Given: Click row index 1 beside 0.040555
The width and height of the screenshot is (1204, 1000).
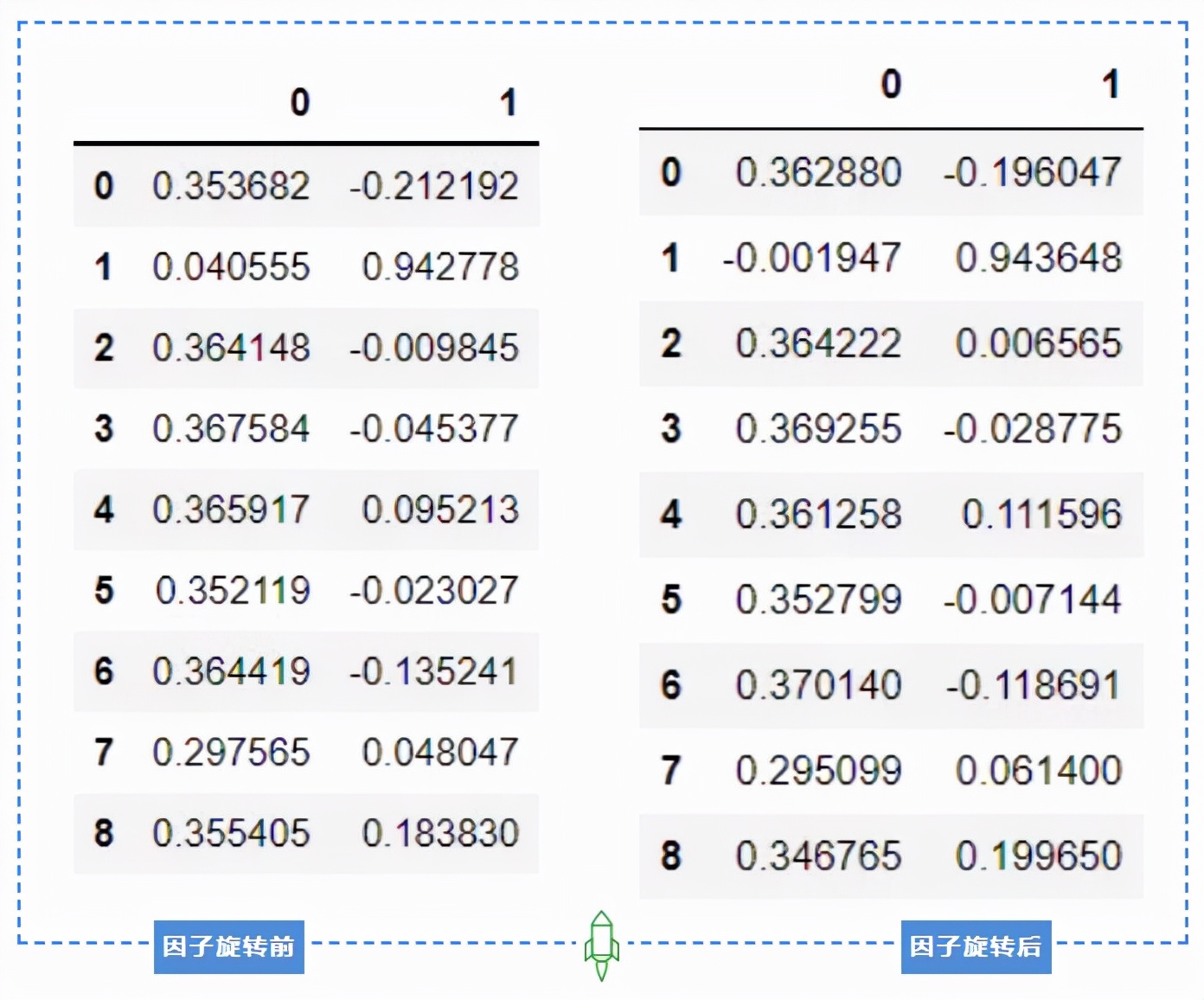Looking at the screenshot, I should pyautogui.click(x=104, y=266).
